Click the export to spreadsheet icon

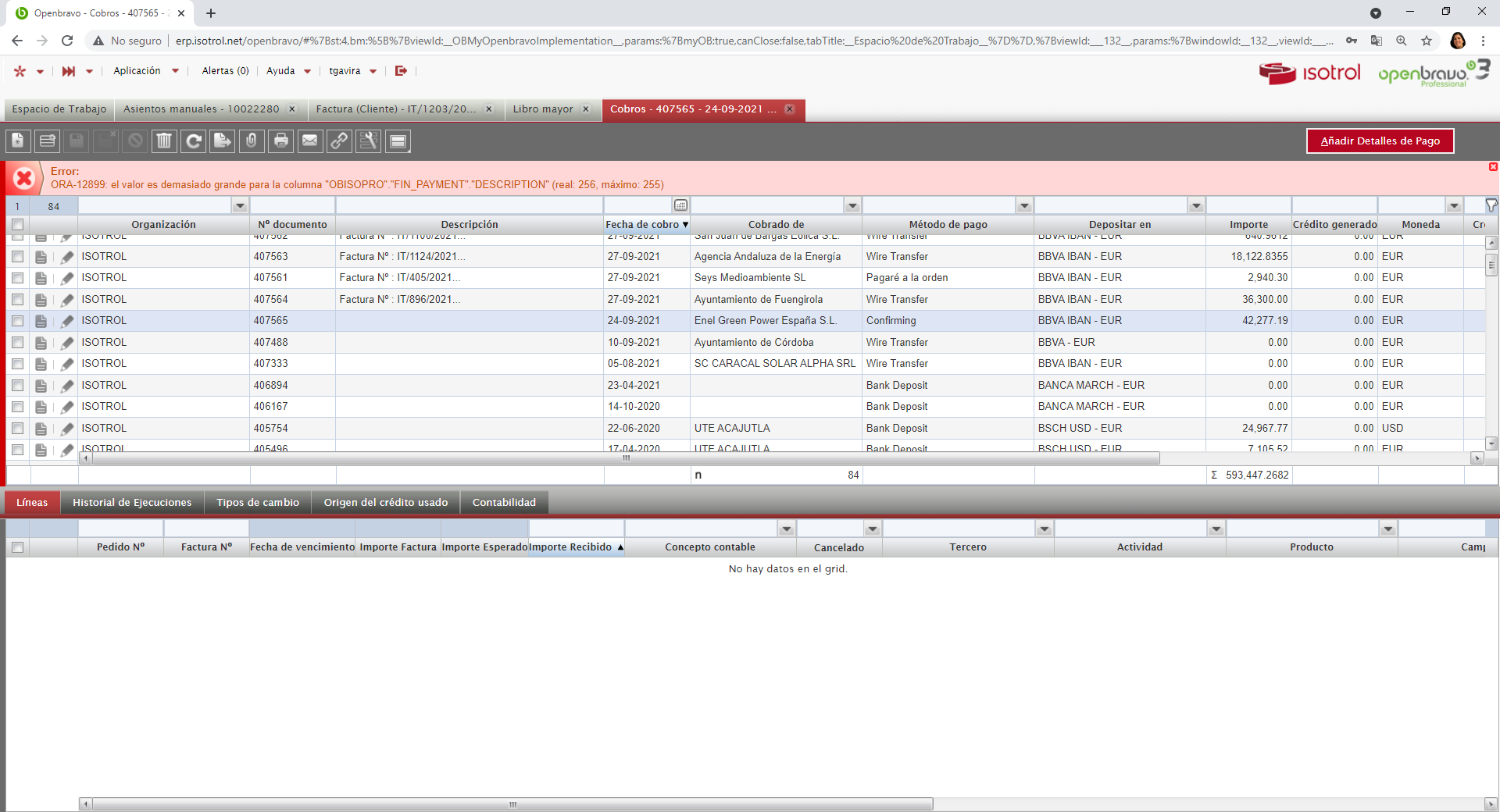(x=223, y=141)
